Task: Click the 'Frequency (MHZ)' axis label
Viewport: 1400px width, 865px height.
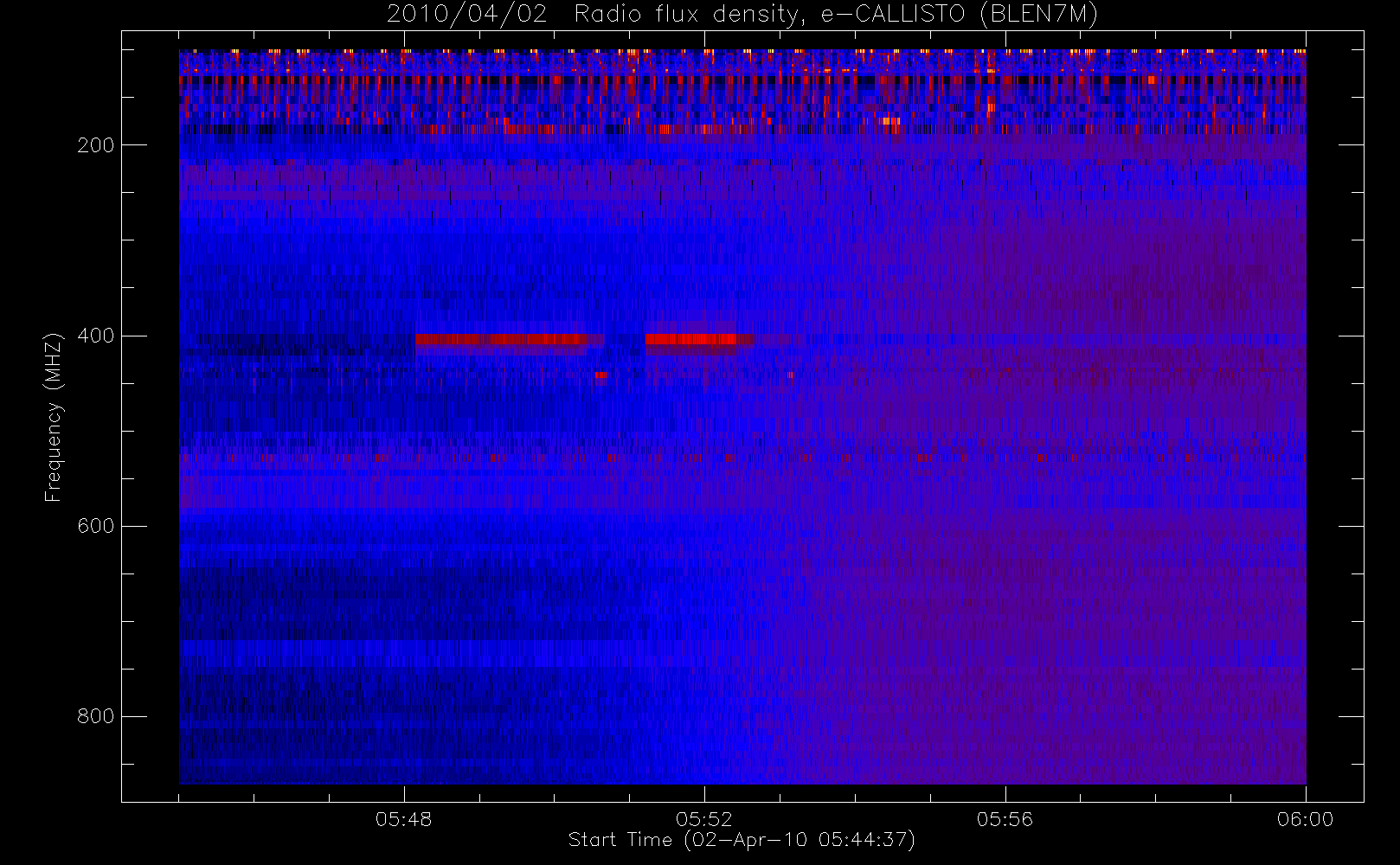Action: point(54,417)
